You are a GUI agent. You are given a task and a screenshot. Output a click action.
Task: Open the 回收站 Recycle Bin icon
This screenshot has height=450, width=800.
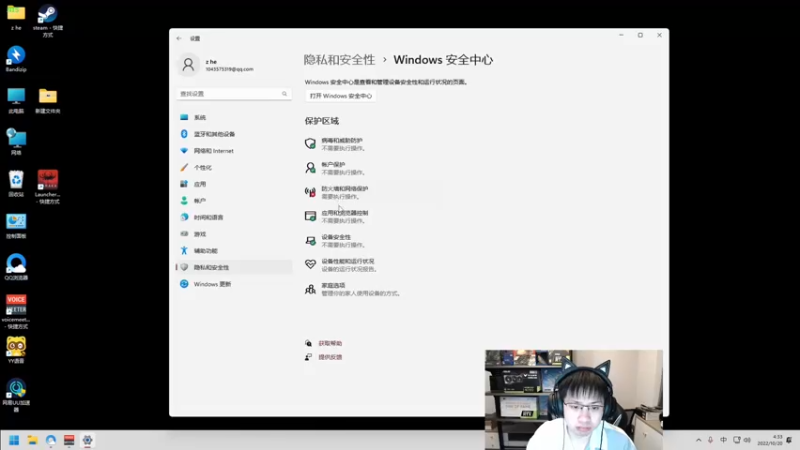16,184
